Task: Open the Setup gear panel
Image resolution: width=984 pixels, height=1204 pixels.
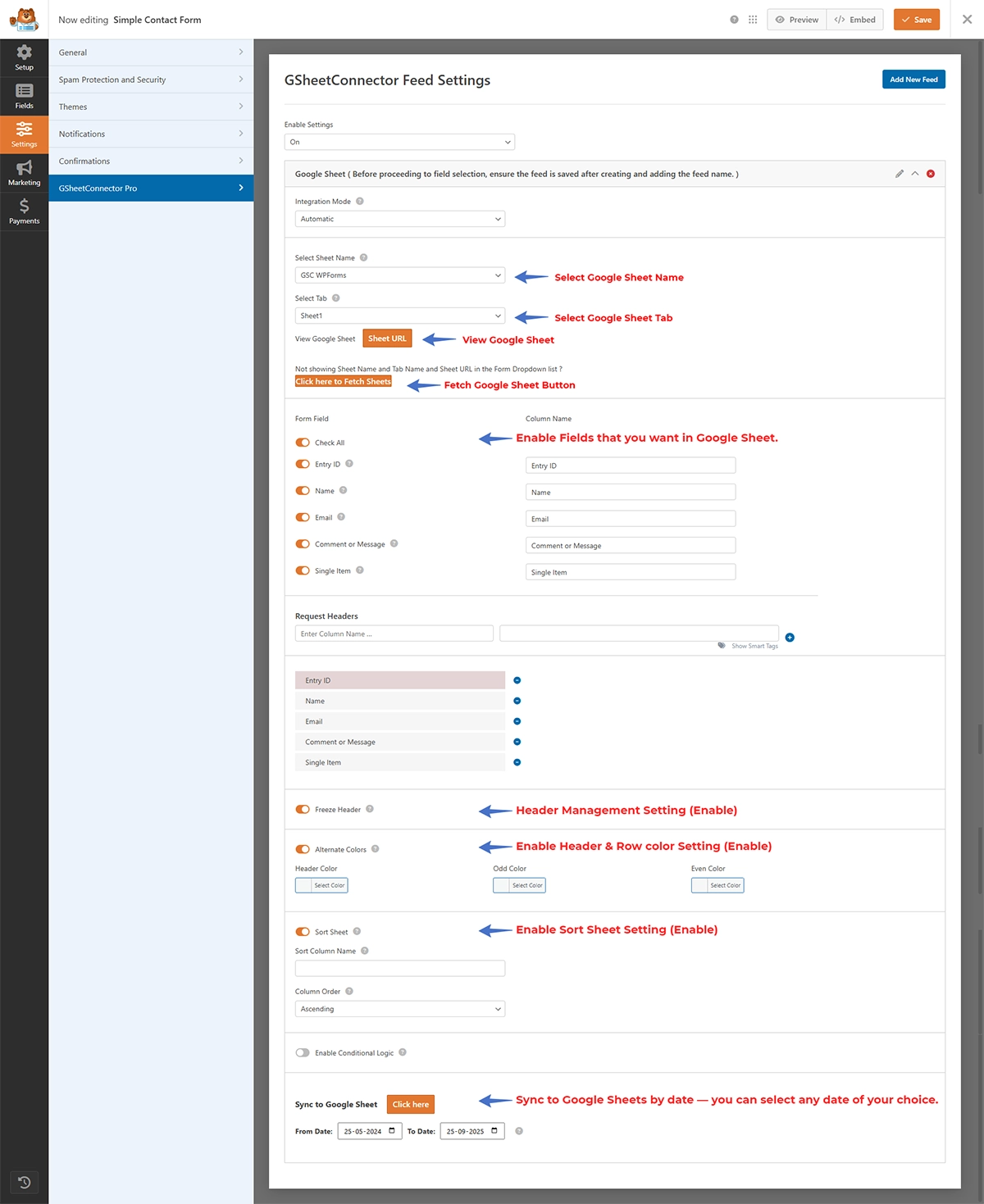Action: point(24,57)
